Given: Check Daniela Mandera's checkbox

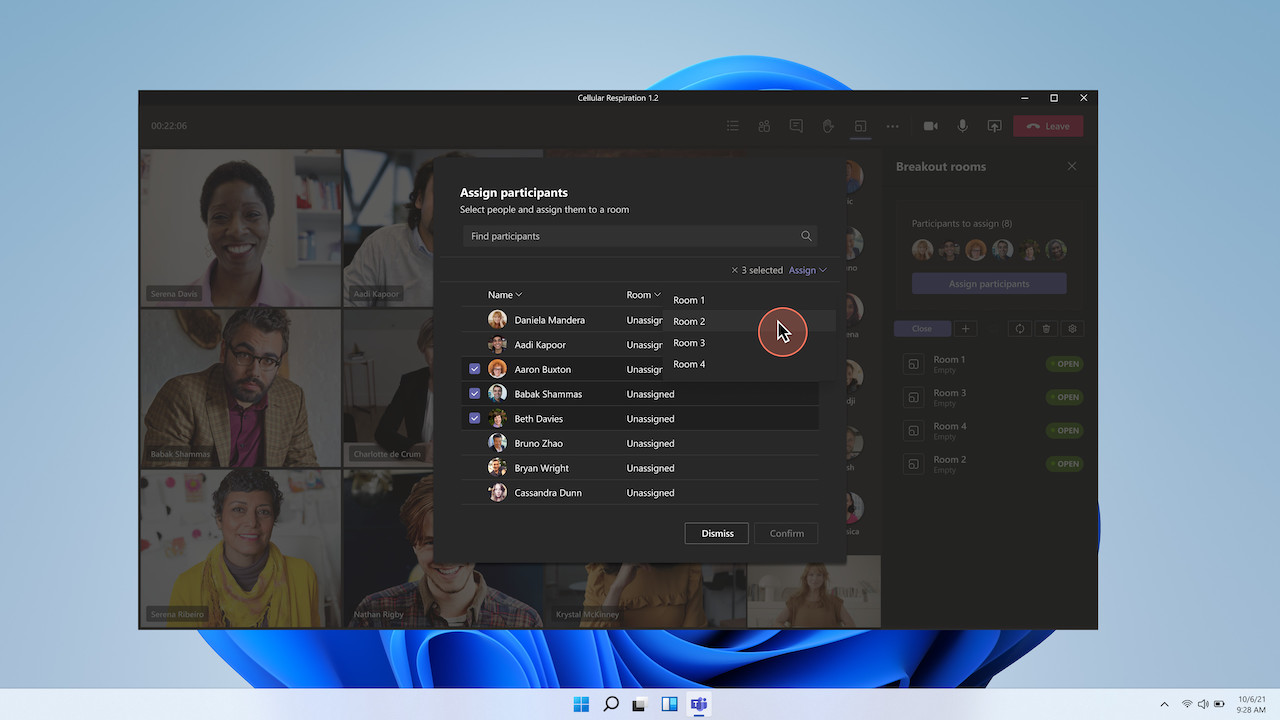Looking at the screenshot, I should point(474,319).
